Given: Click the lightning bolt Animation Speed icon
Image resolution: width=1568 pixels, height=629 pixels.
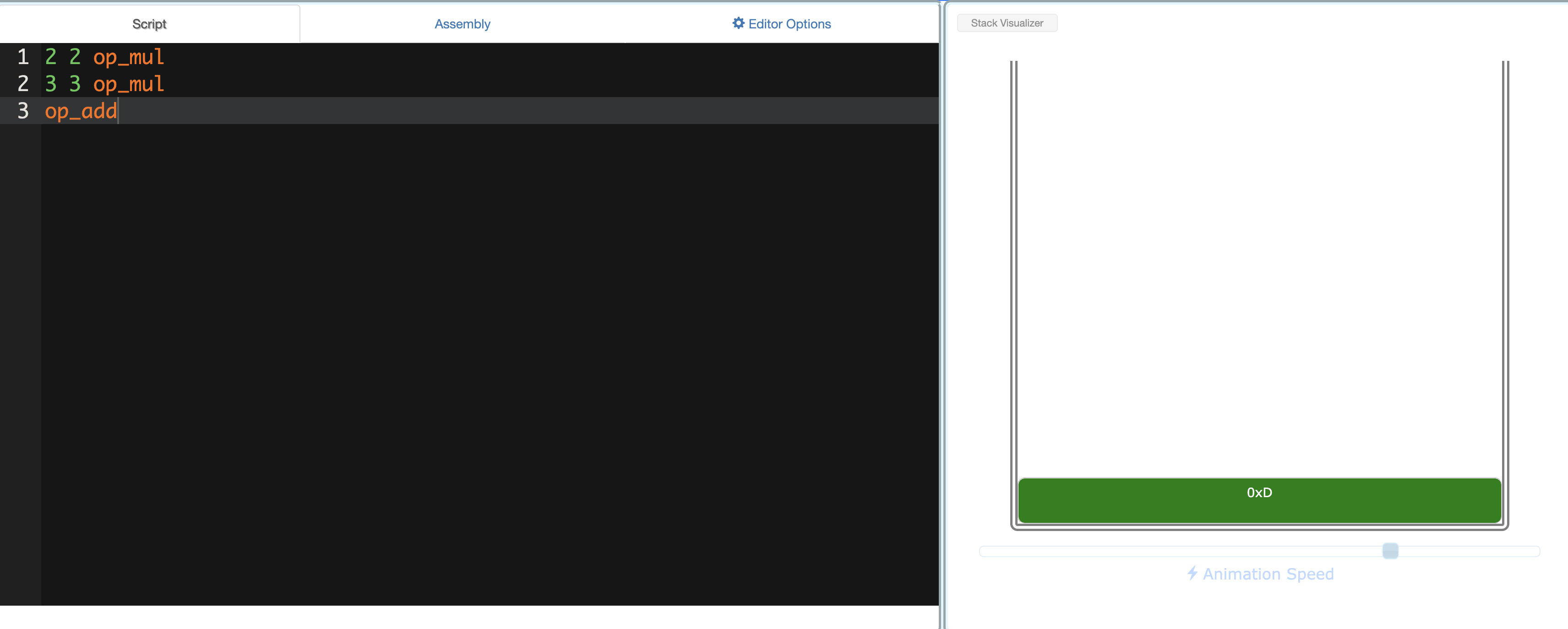Looking at the screenshot, I should click(x=1192, y=573).
